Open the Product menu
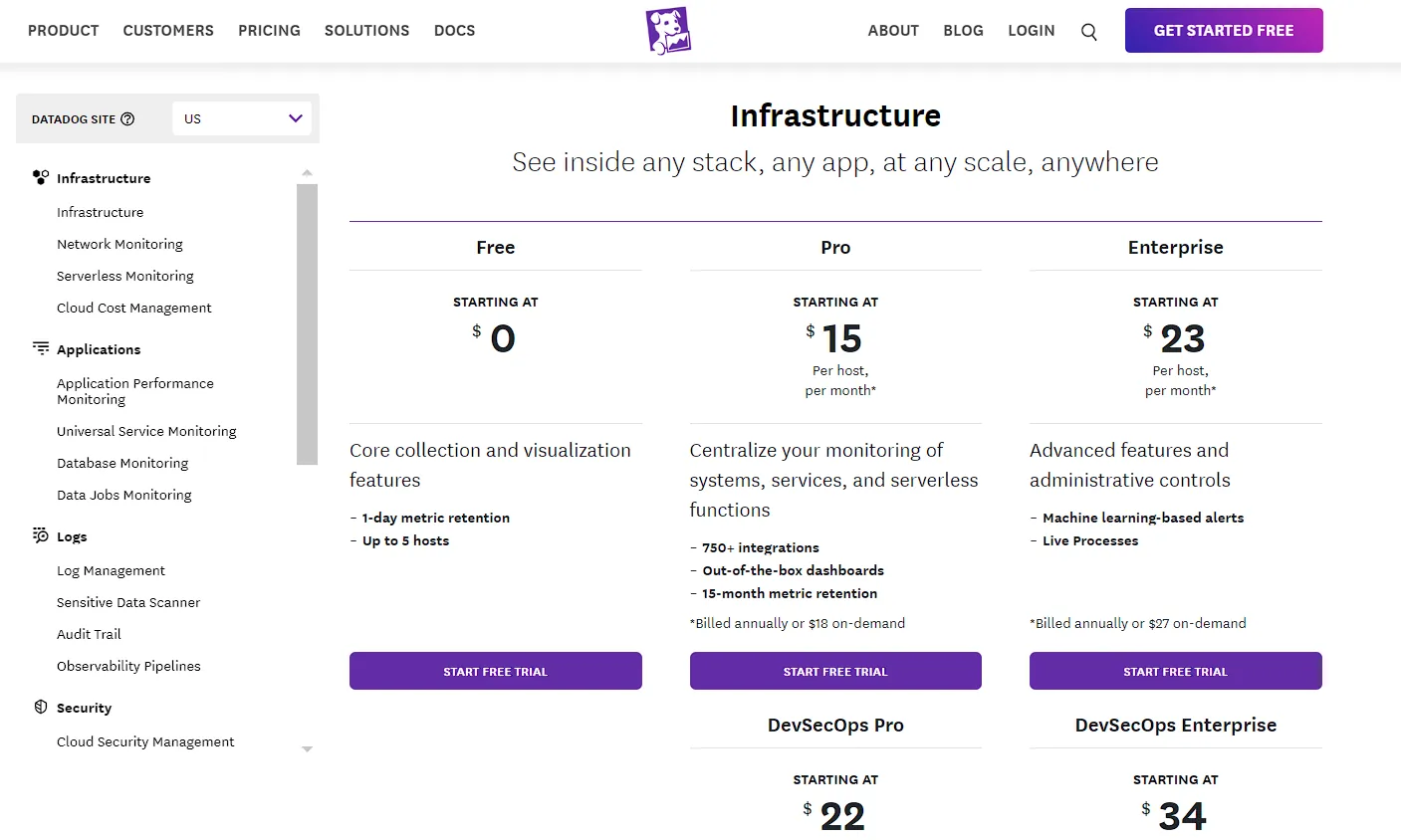This screenshot has height=840, width=1401. (64, 31)
